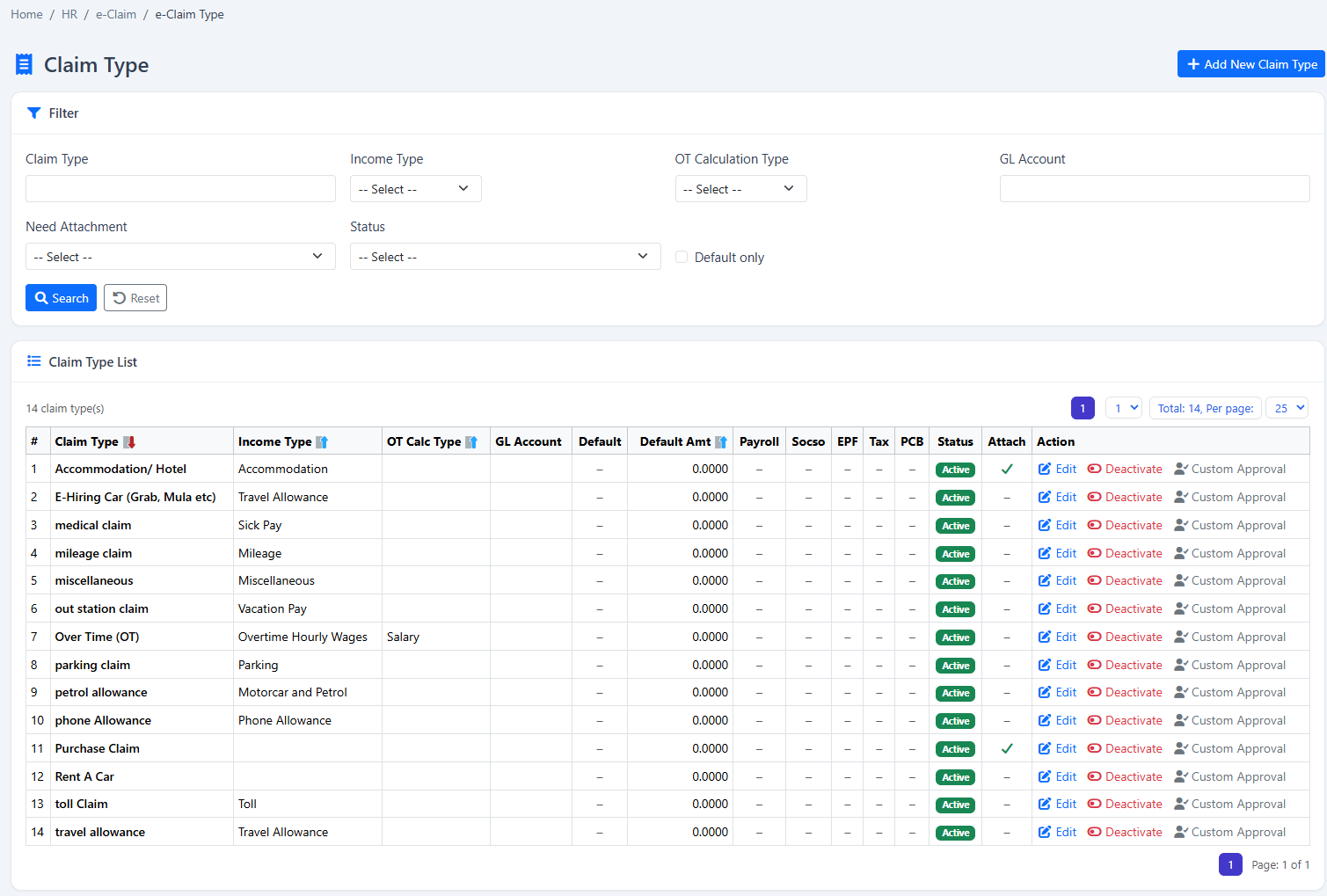Screen dimensions: 1327x896
Task: Change the per page count dropdown
Action: (1287, 408)
